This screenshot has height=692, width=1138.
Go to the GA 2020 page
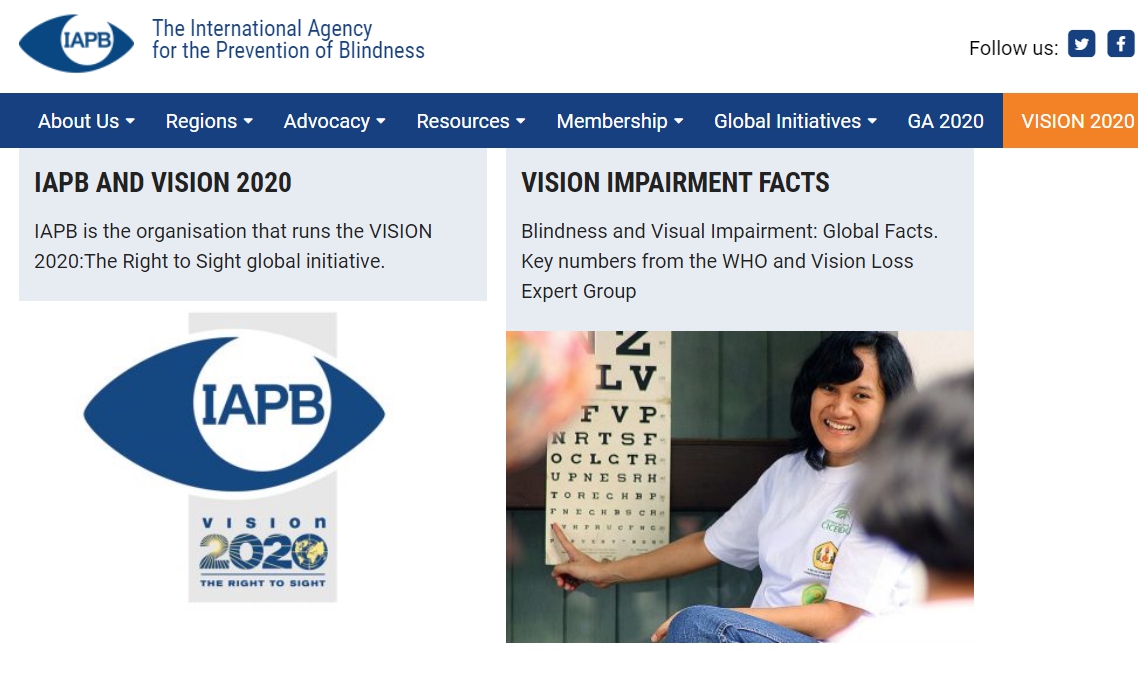click(x=946, y=121)
